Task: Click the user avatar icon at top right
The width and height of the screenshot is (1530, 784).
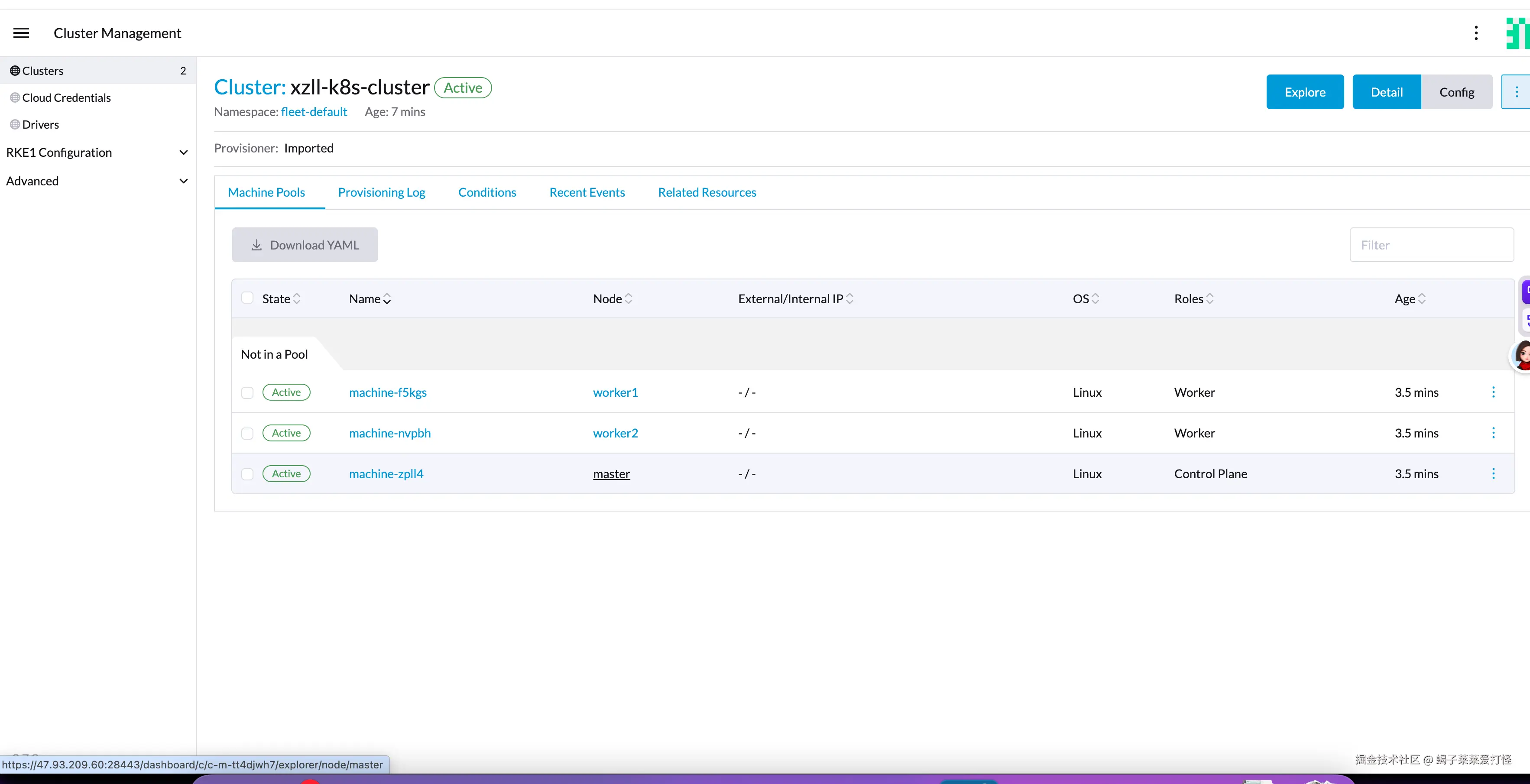Action: (x=1517, y=33)
